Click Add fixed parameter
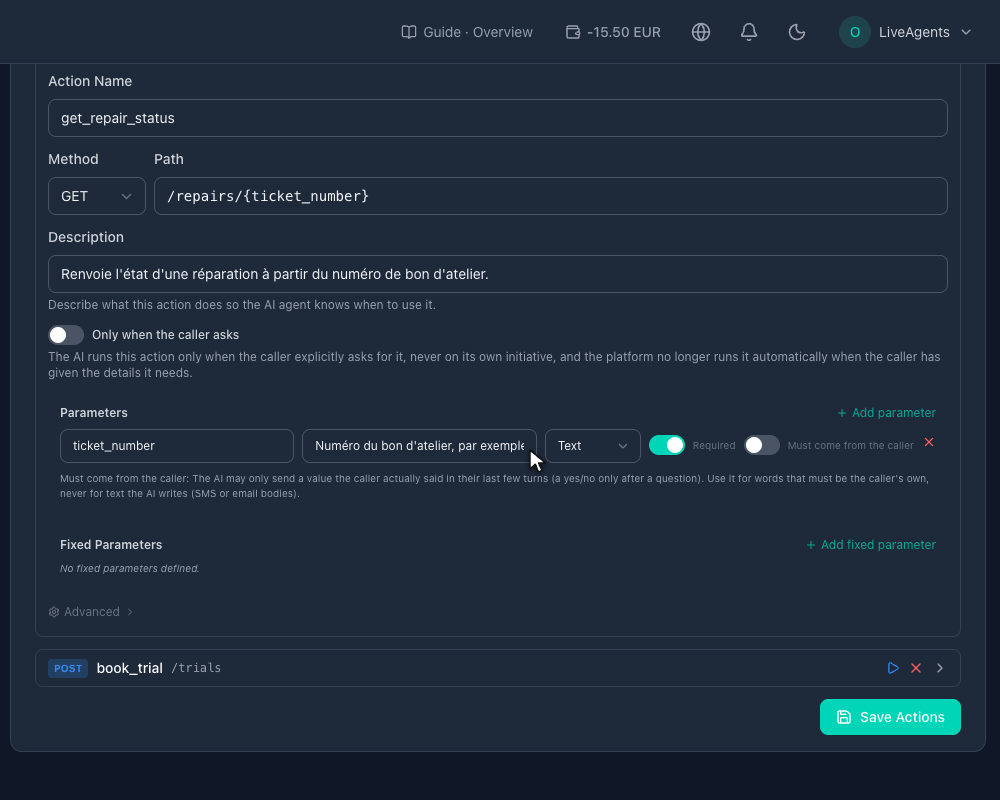Screen dimensions: 1000x800 (871, 545)
